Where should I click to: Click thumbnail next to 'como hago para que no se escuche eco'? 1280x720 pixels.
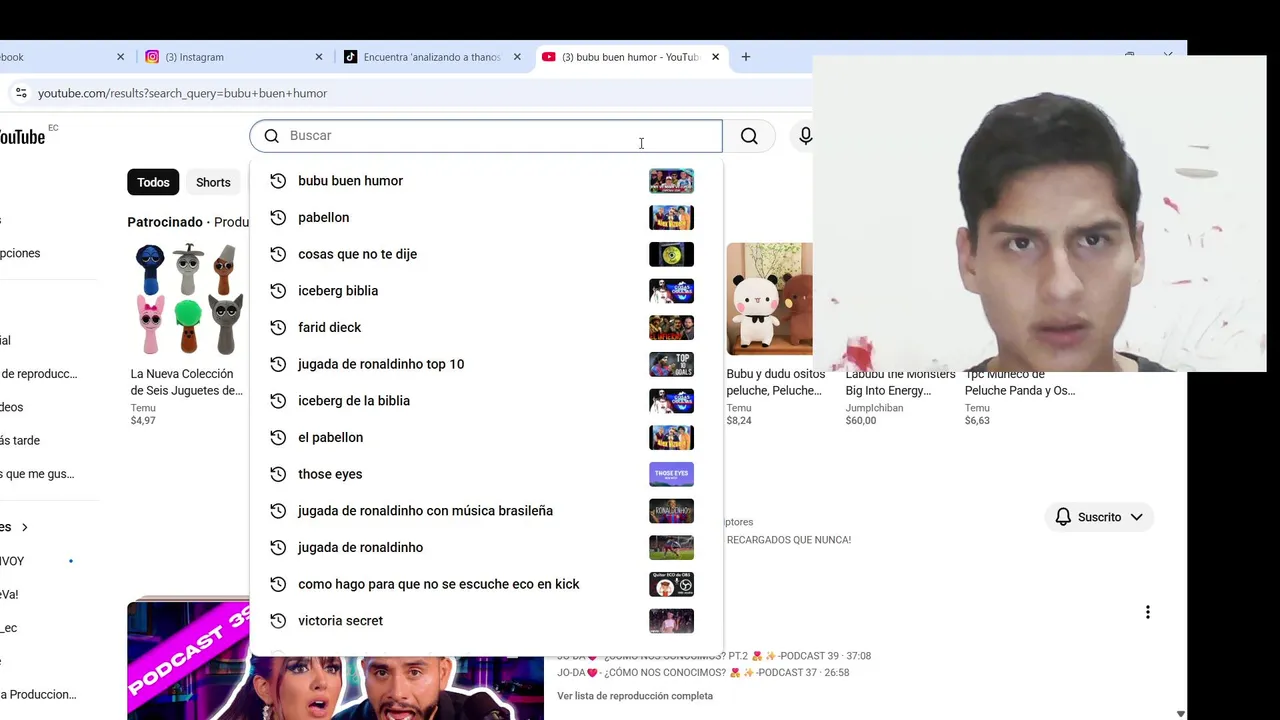(671, 584)
